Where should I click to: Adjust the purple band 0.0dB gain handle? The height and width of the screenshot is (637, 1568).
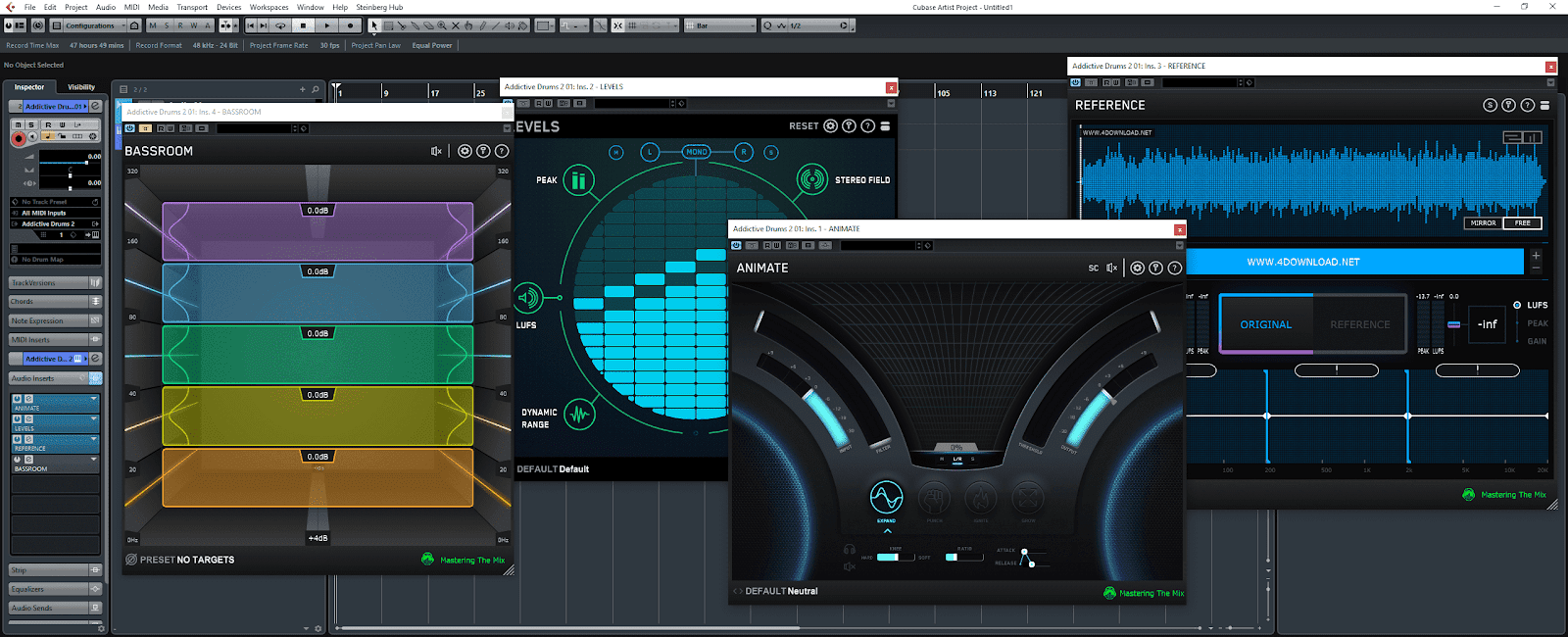click(318, 211)
